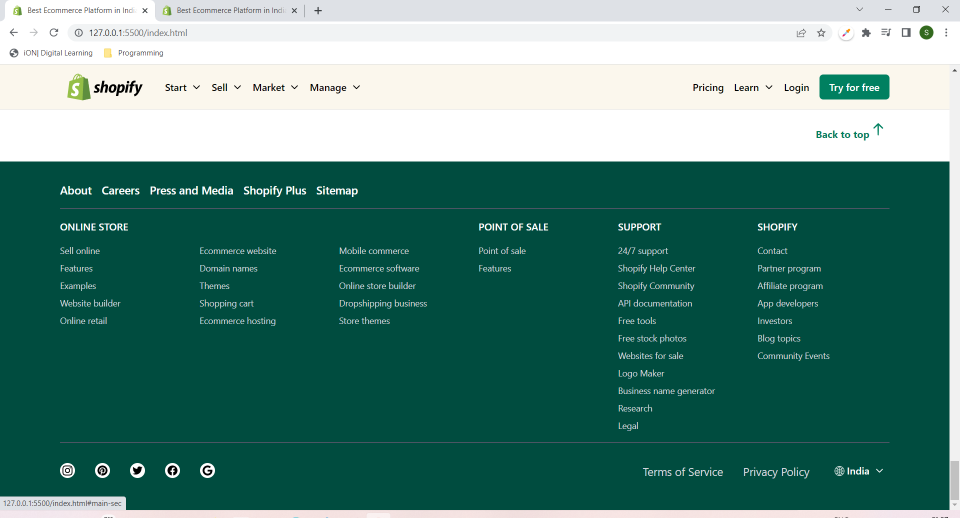Open the tab search chevron
This screenshot has width=960, height=518.
coord(860,9)
